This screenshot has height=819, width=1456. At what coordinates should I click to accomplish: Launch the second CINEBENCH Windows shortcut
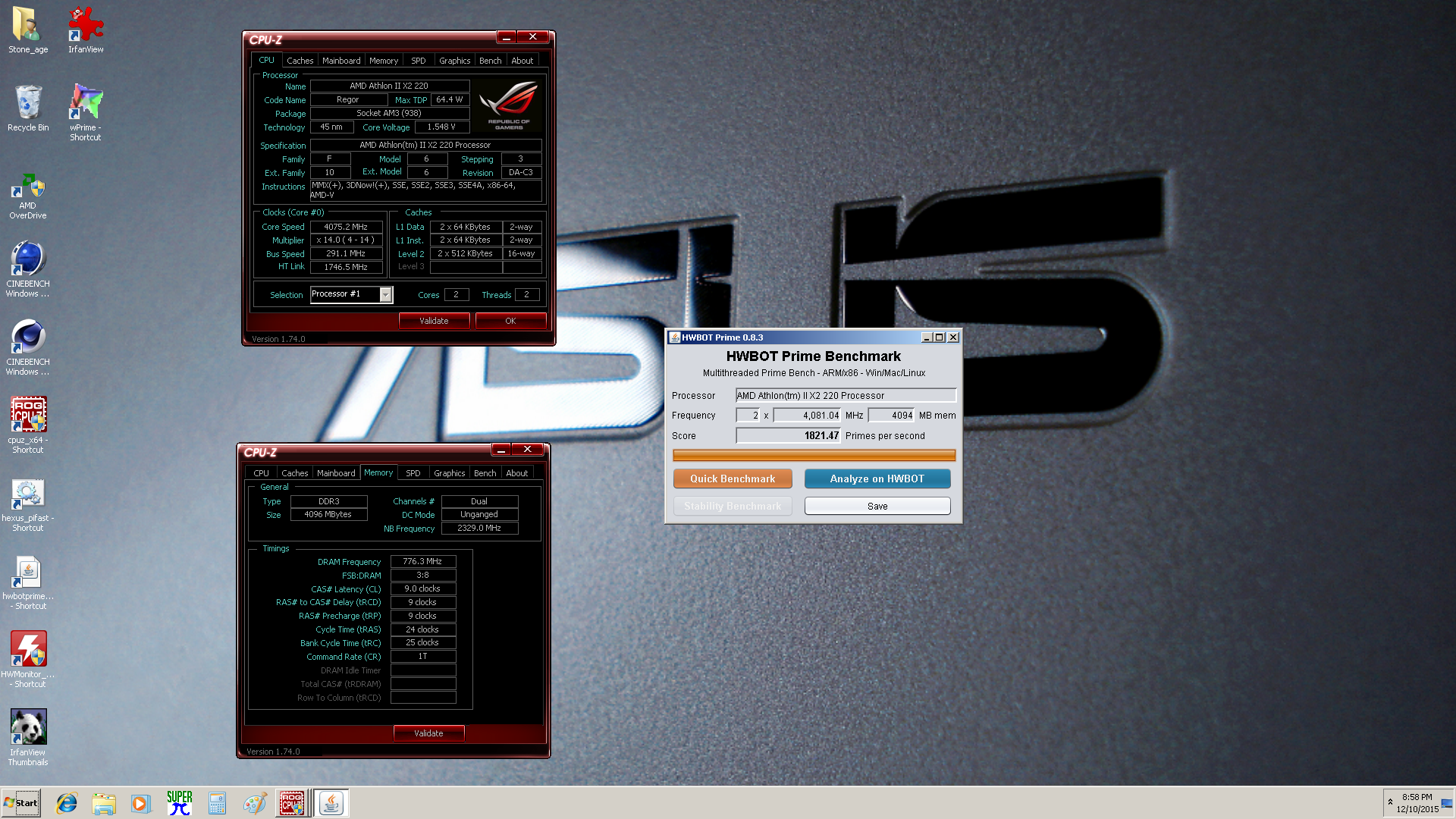pyautogui.click(x=28, y=347)
